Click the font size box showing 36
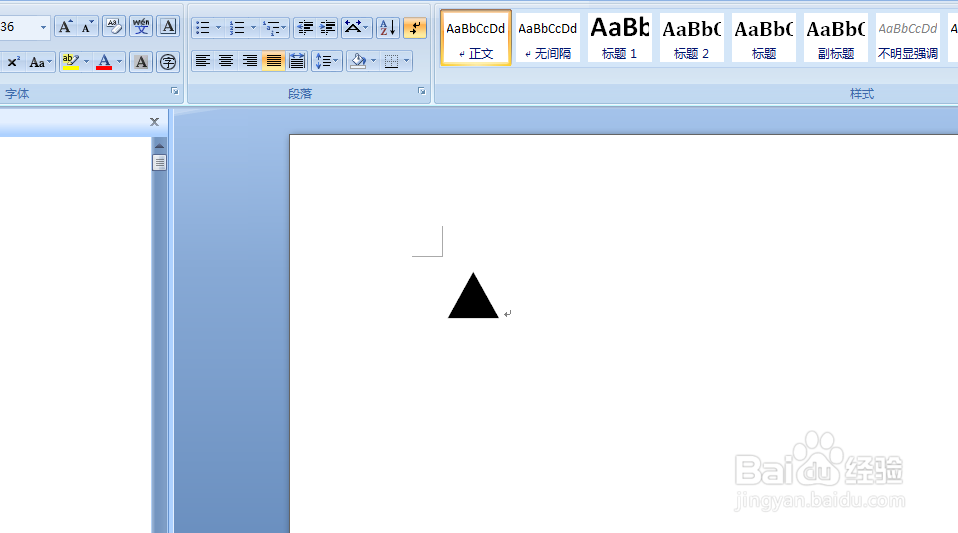The height and width of the screenshot is (533, 958). click(17, 27)
